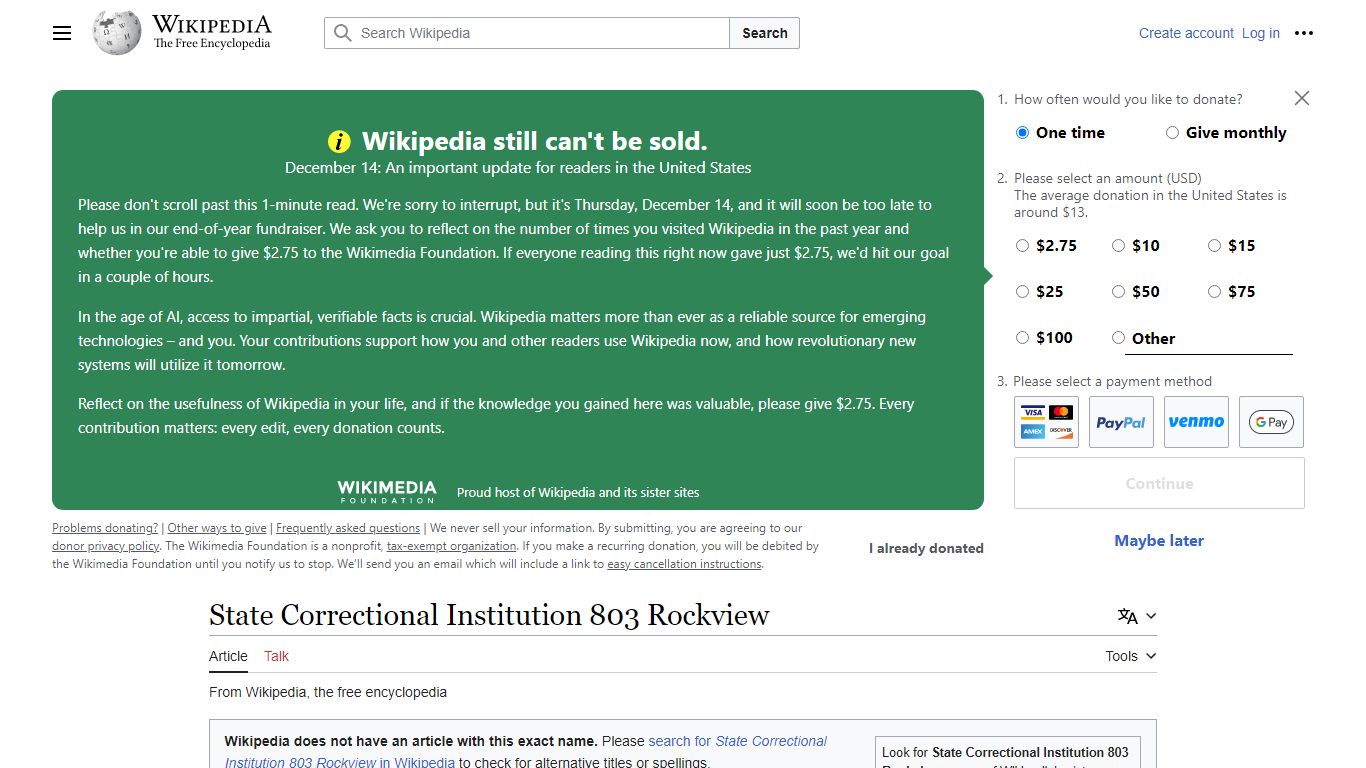Click the page title State Correctional Institution 803 Rockview
Image resolution: width=1366 pixels, height=768 pixels.
pyautogui.click(x=489, y=614)
